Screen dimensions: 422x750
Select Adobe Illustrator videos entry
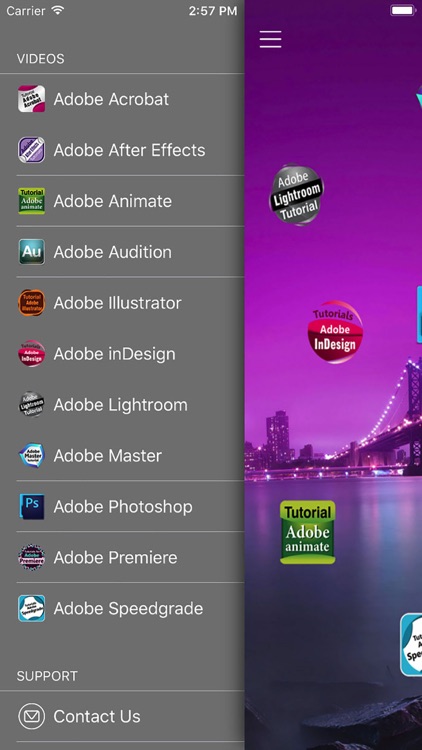pyautogui.click(x=122, y=303)
